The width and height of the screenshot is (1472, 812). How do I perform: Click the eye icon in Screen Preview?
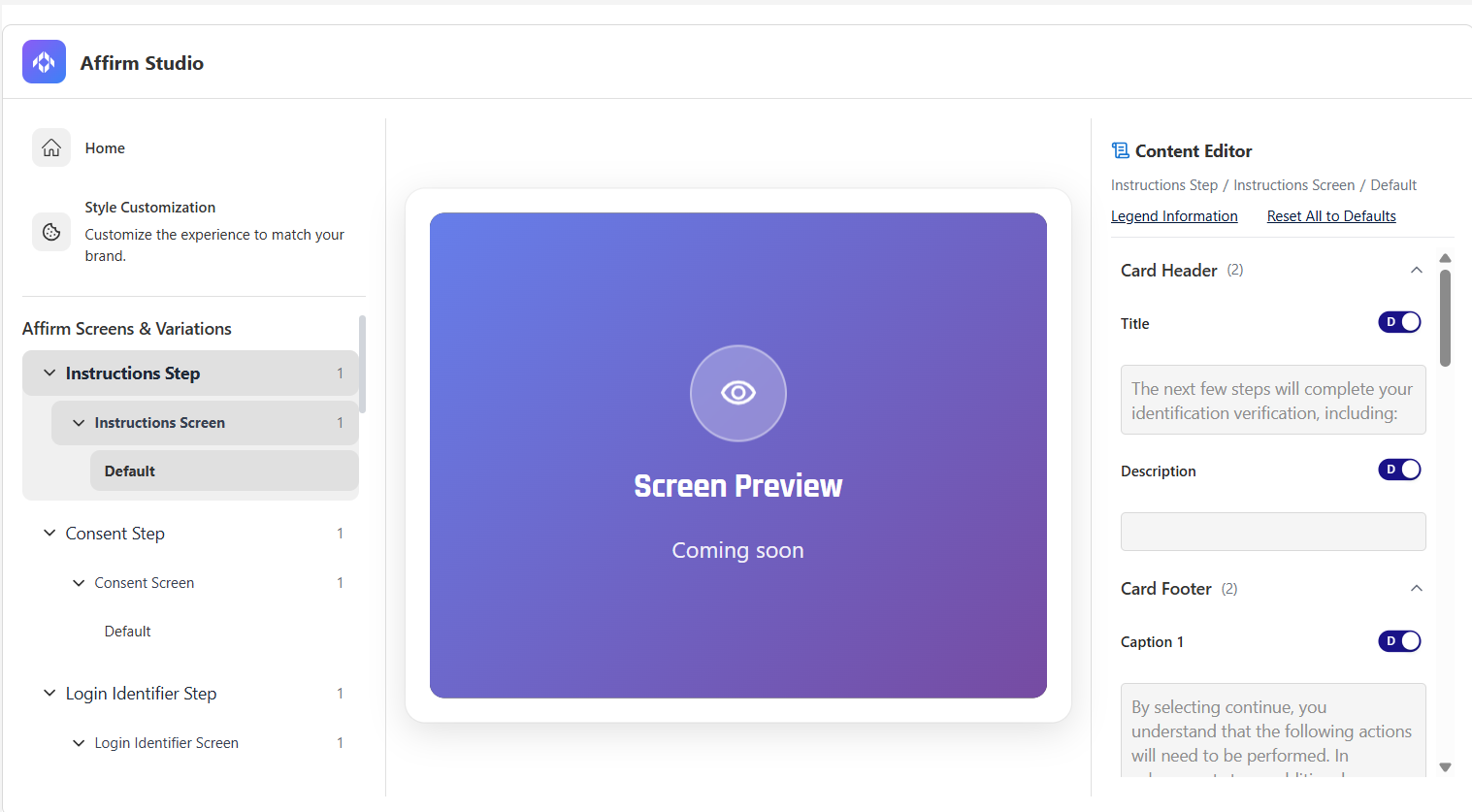tap(737, 393)
